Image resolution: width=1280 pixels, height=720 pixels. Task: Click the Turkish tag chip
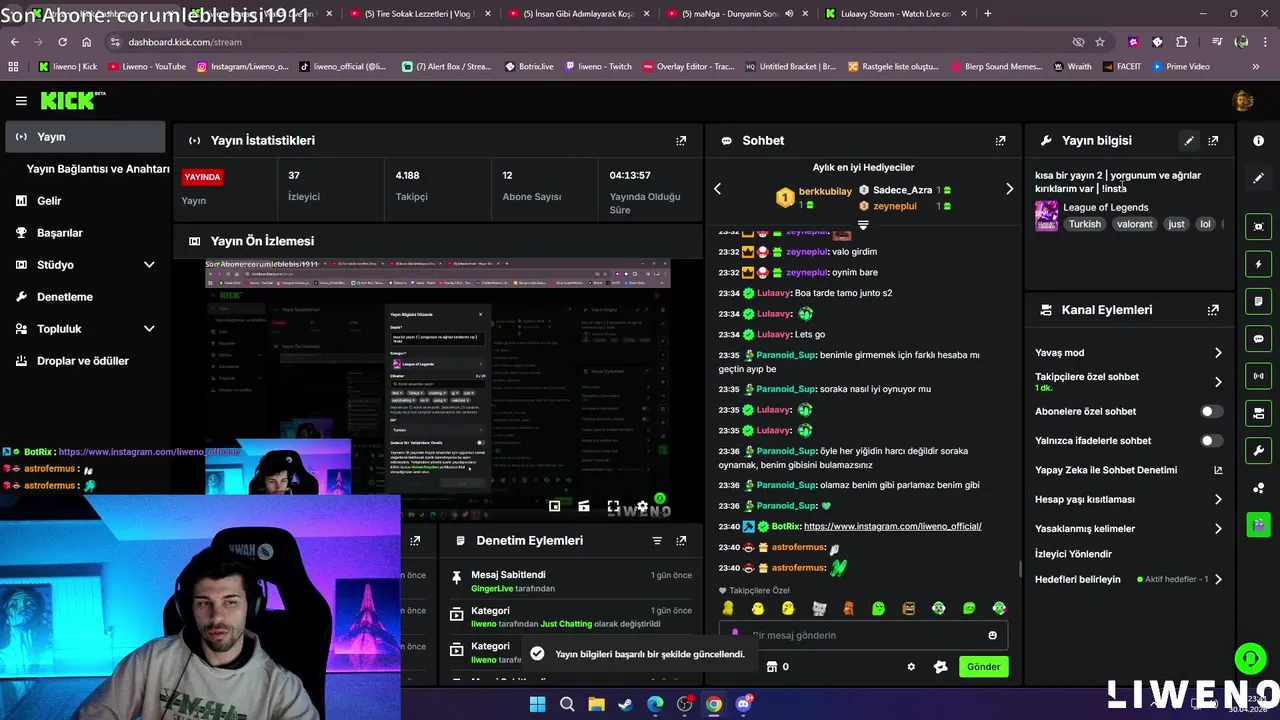tap(1085, 224)
